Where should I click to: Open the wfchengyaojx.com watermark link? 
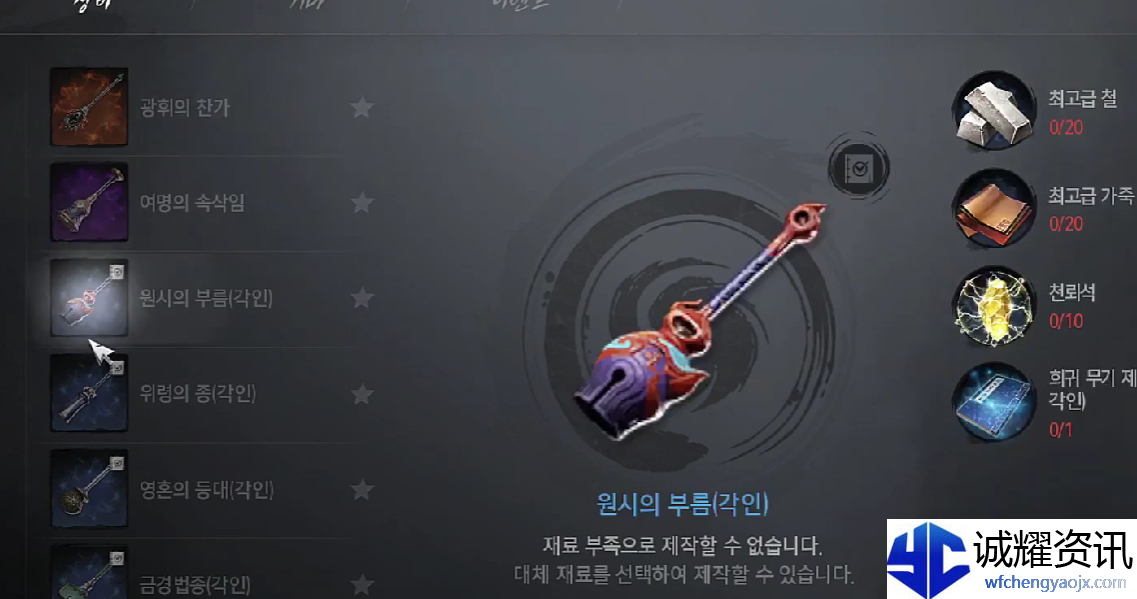[1055, 583]
